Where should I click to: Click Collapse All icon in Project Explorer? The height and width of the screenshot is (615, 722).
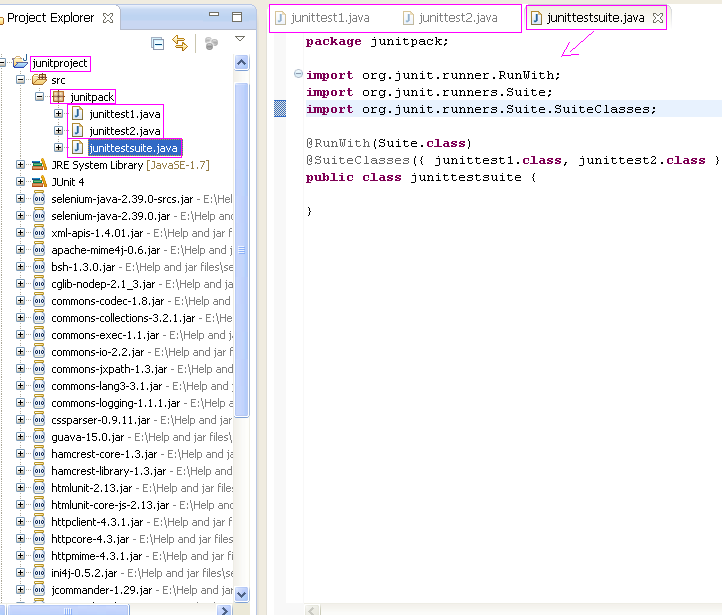click(x=157, y=44)
